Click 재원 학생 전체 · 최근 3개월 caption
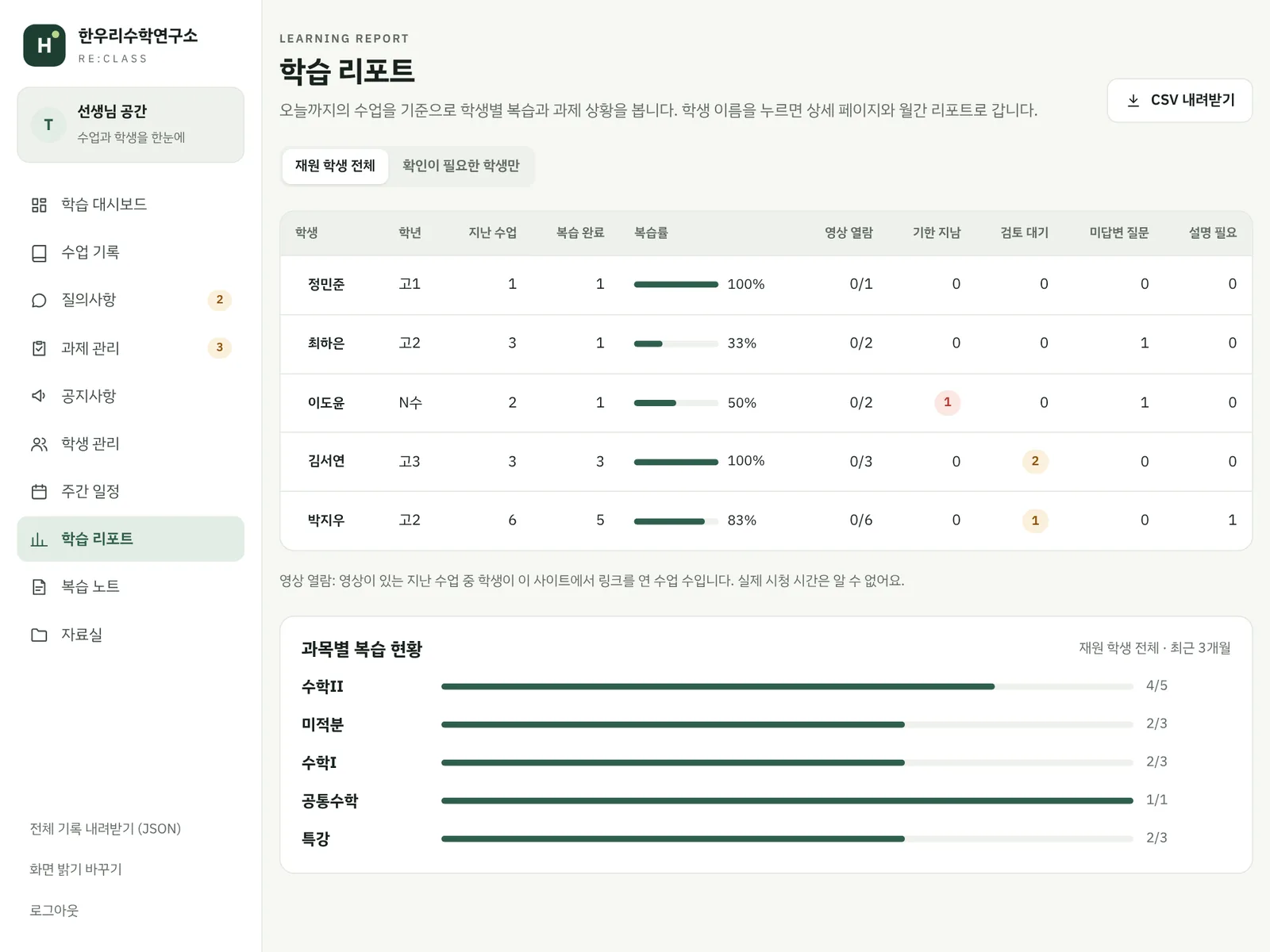This screenshot has width=1270, height=952. (1155, 648)
